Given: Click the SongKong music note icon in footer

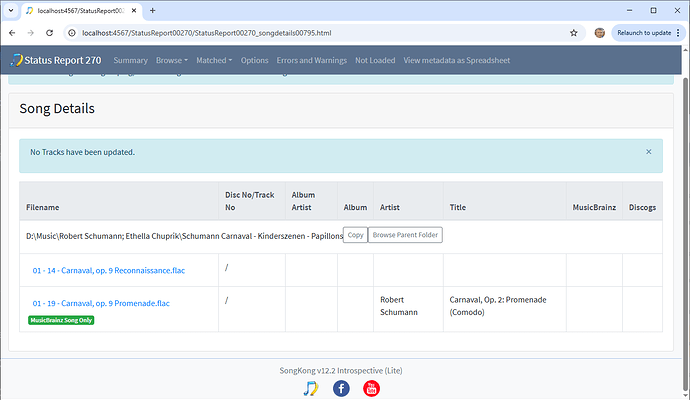Looking at the screenshot, I should tap(311, 388).
